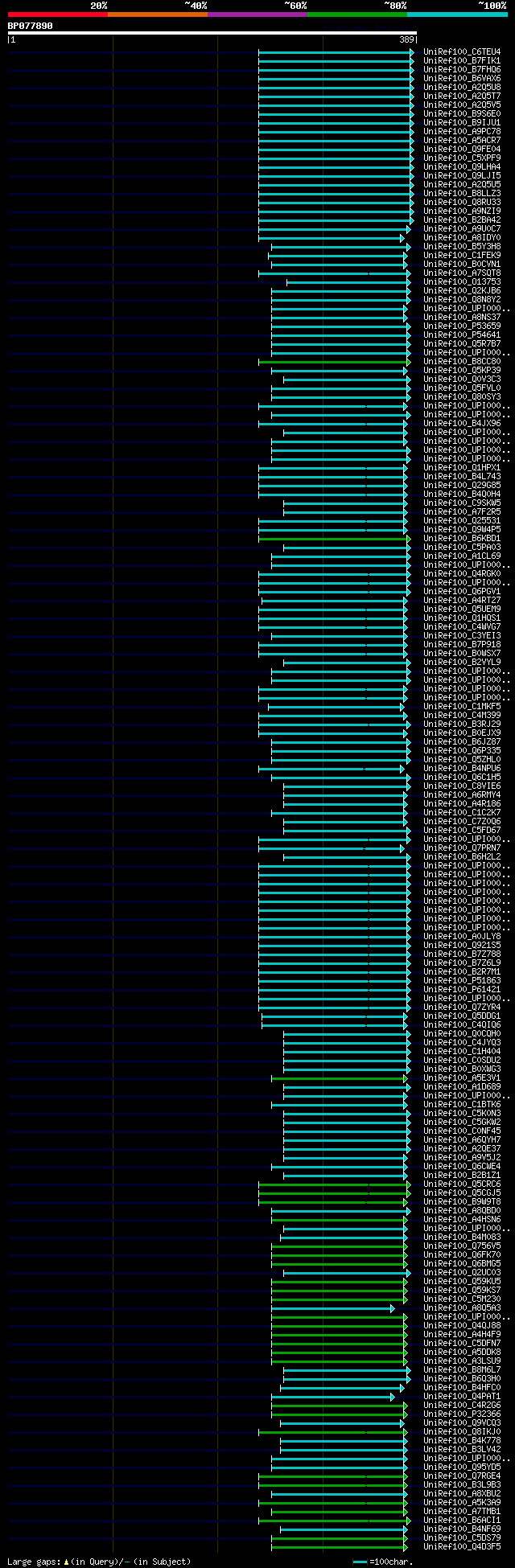Select the UniRef100_B6JZ87 label
515x1568 pixels.
pos(462,742)
